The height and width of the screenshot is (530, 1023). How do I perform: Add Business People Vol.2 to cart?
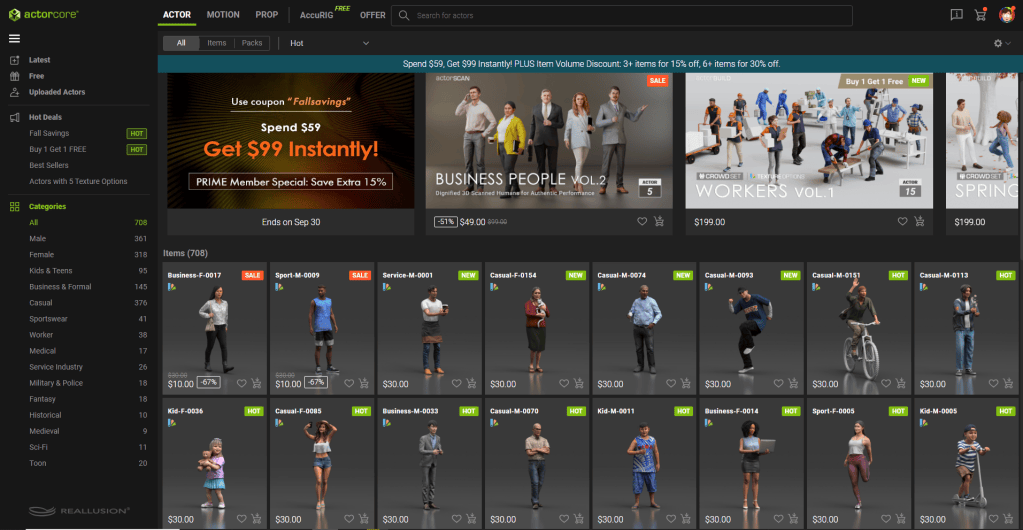coord(659,221)
